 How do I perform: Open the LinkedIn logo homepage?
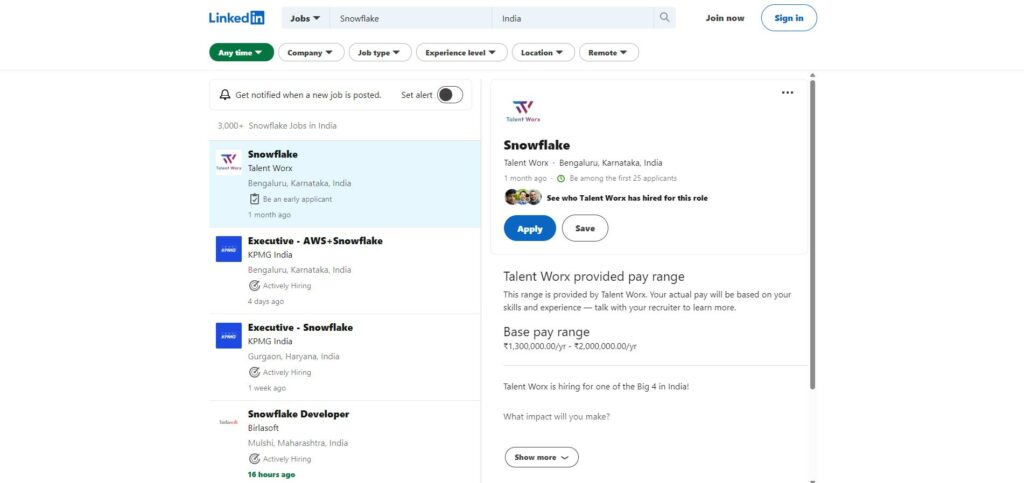pos(236,18)
